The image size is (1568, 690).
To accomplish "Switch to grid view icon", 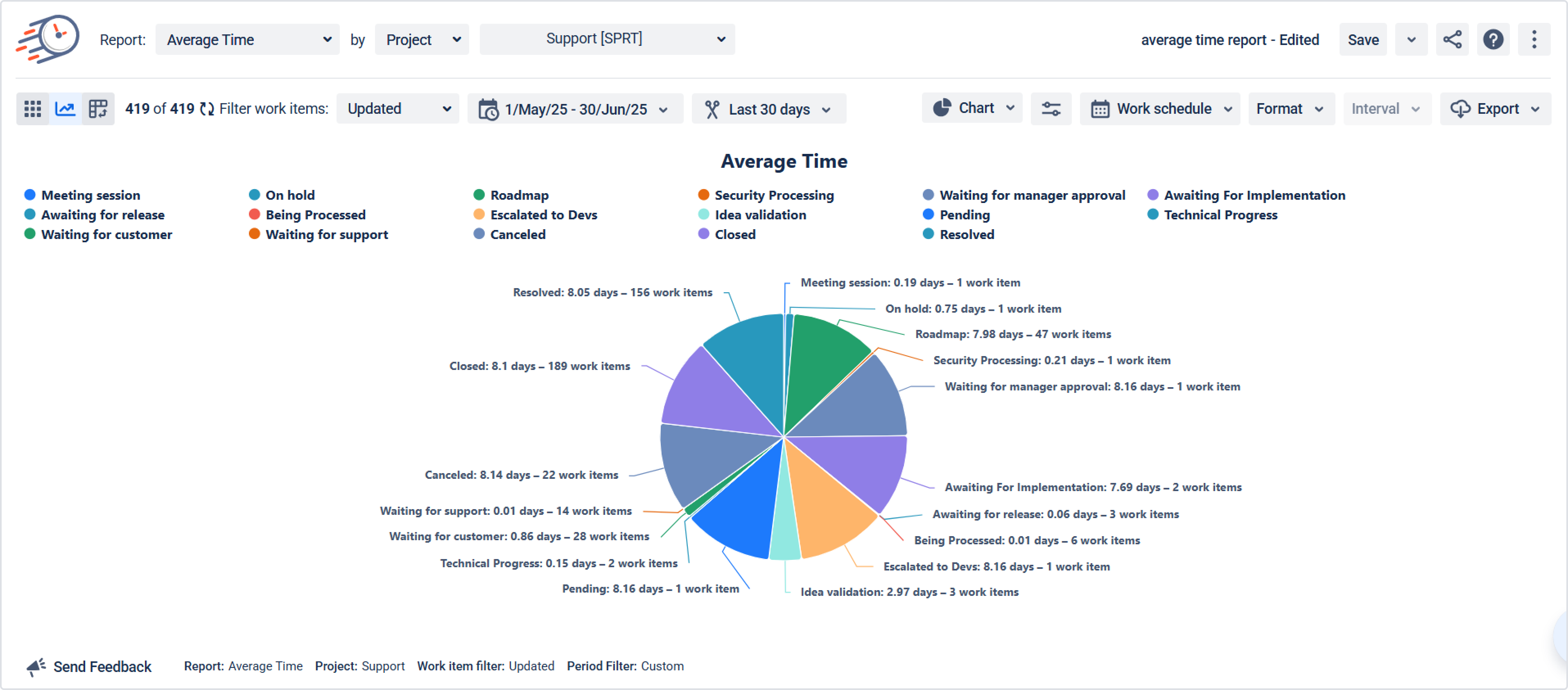I will click(x=32, y=109).
